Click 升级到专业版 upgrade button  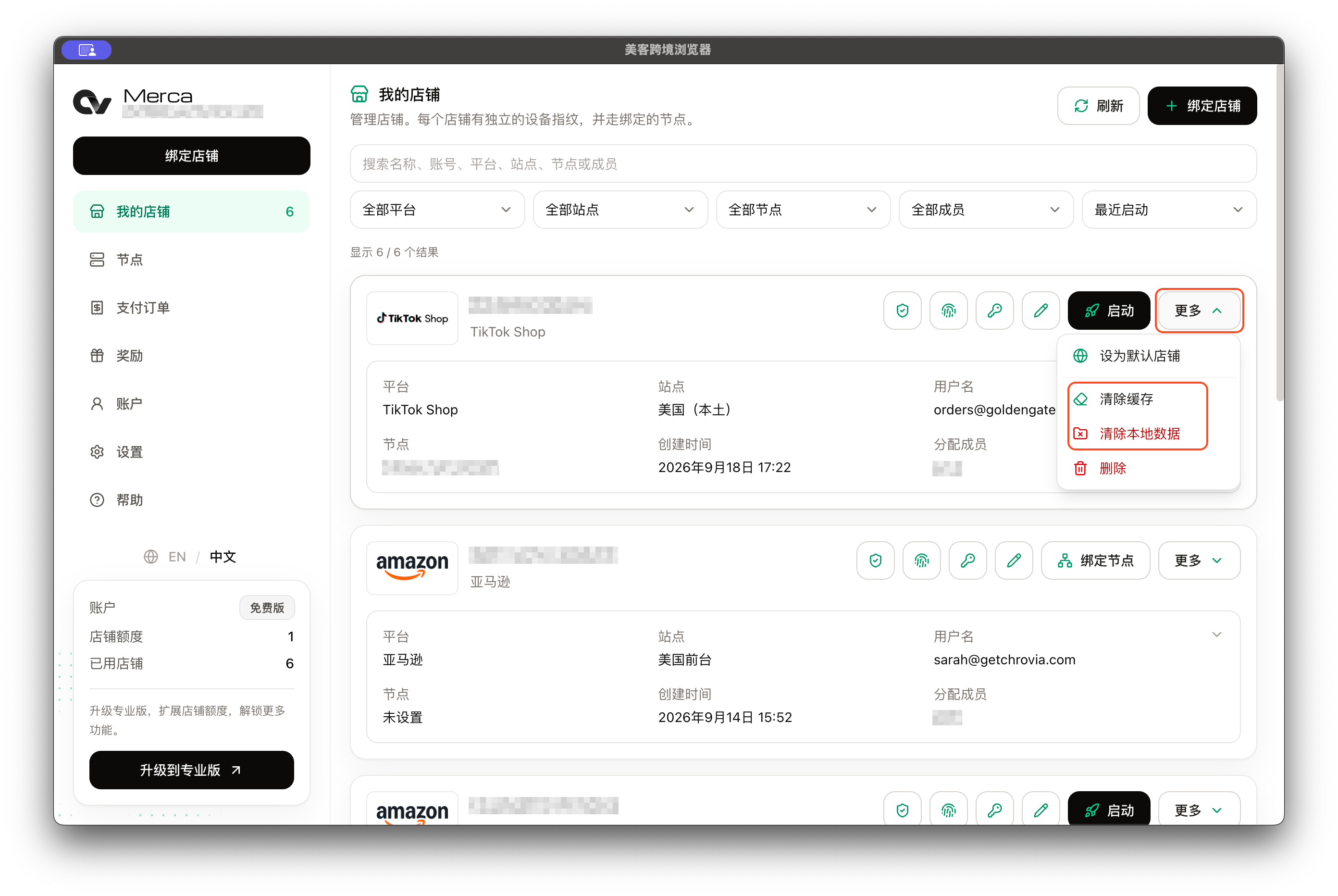[191, 770]
